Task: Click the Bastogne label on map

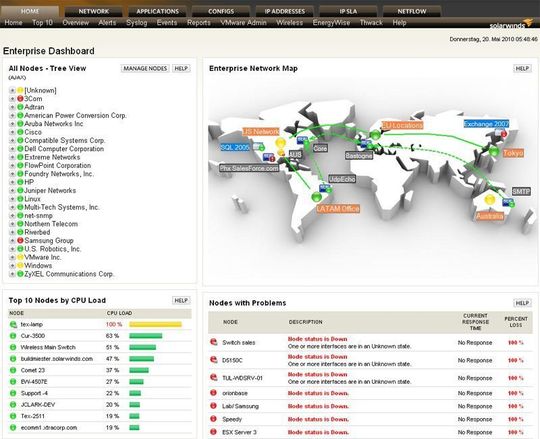Action: [x=359, y=156]
